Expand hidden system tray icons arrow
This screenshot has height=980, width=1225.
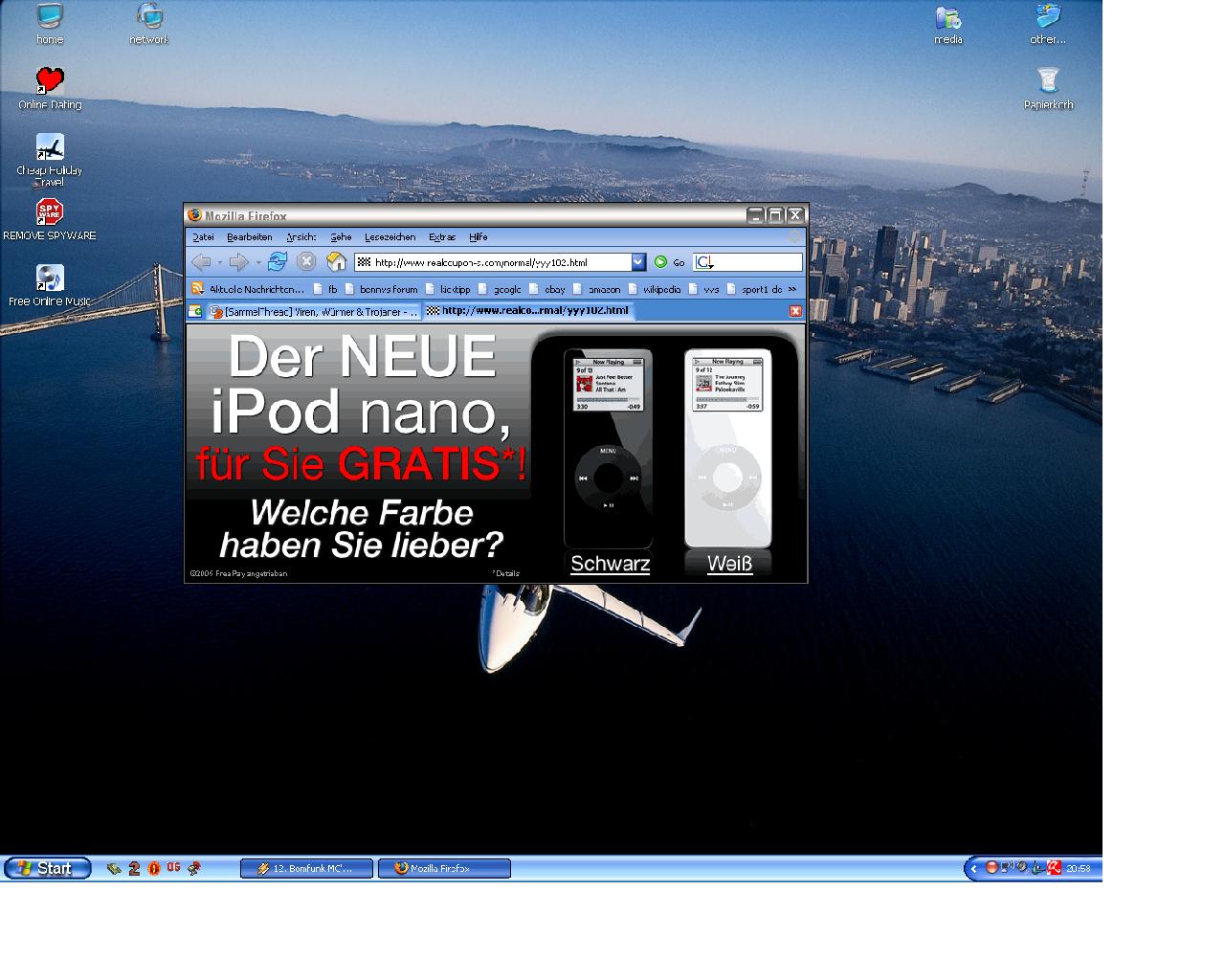973,868
